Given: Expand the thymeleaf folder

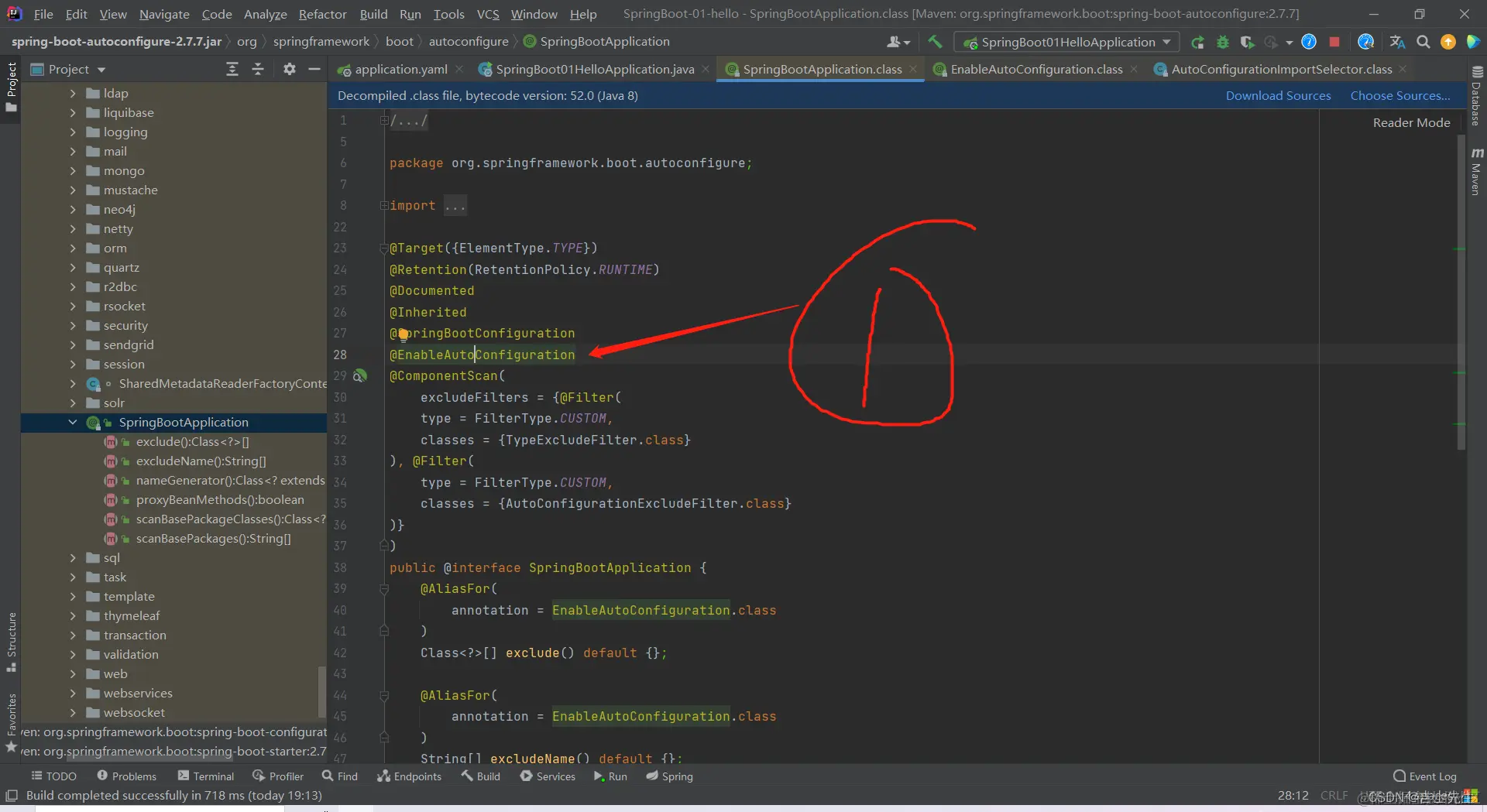Looking at the screenshot, I should (73, 615).
